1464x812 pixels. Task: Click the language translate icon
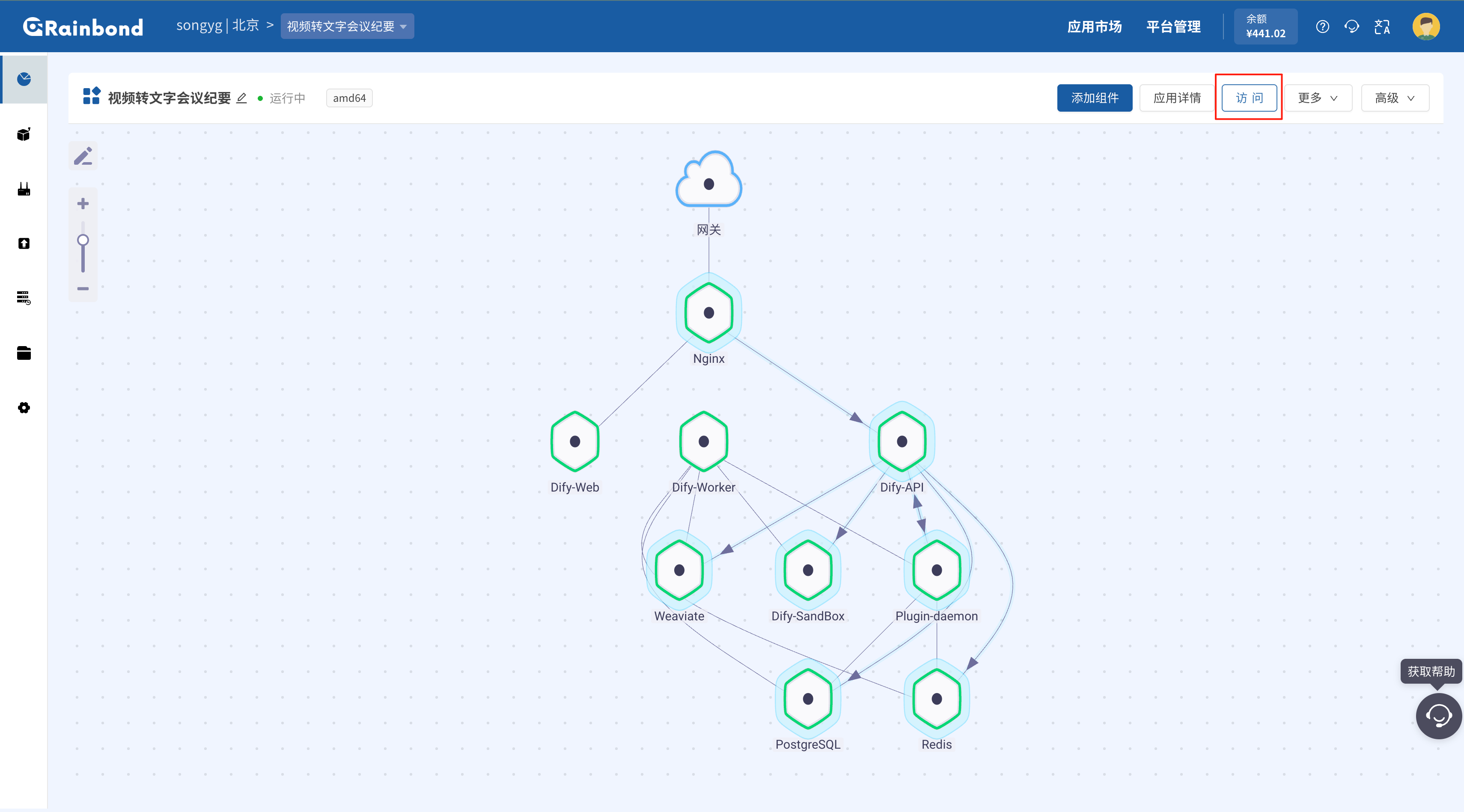pyautogui.click(x=1382, y=27)
